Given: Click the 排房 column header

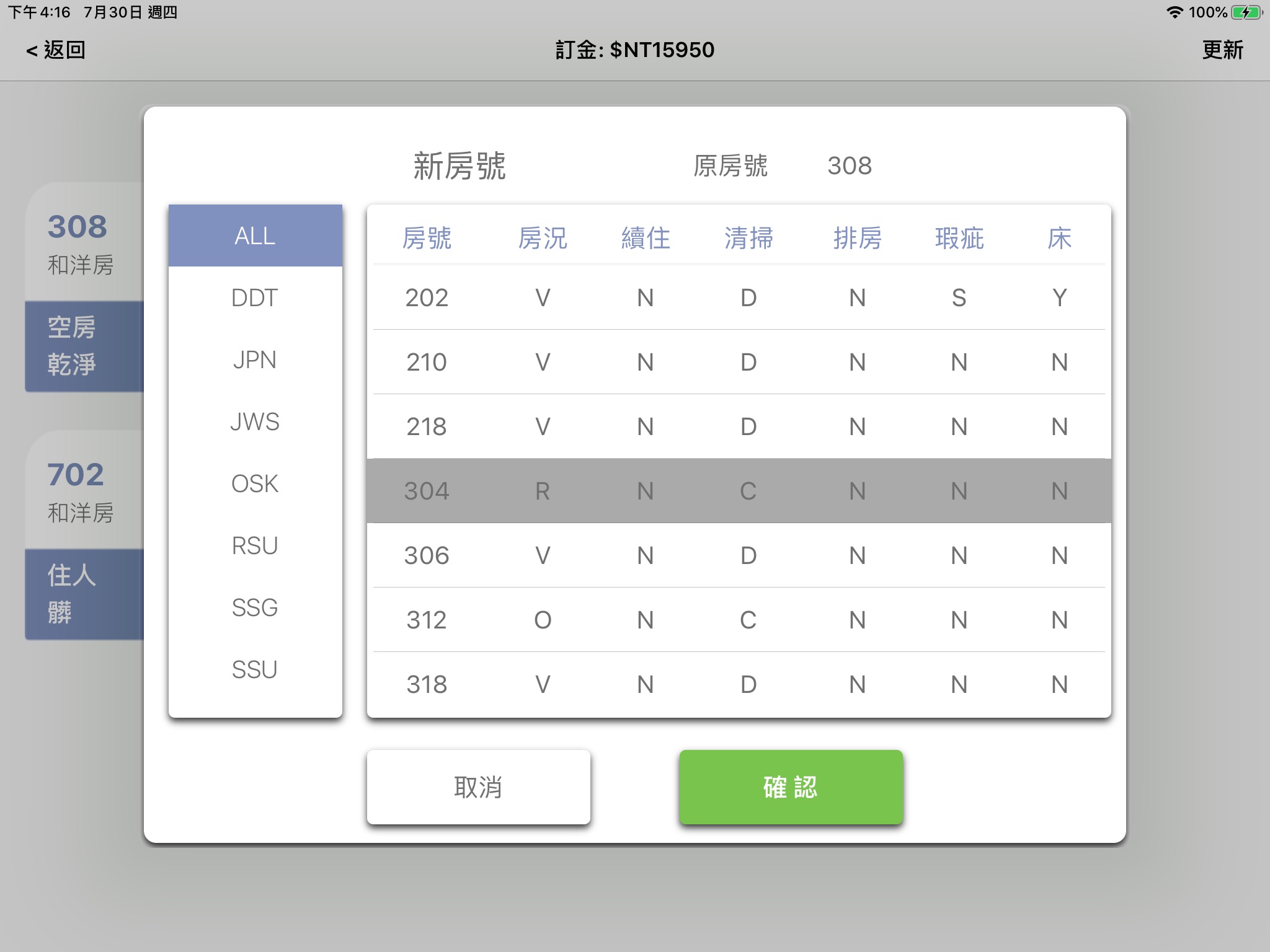Looking at the screenshot, I should 858,238.
